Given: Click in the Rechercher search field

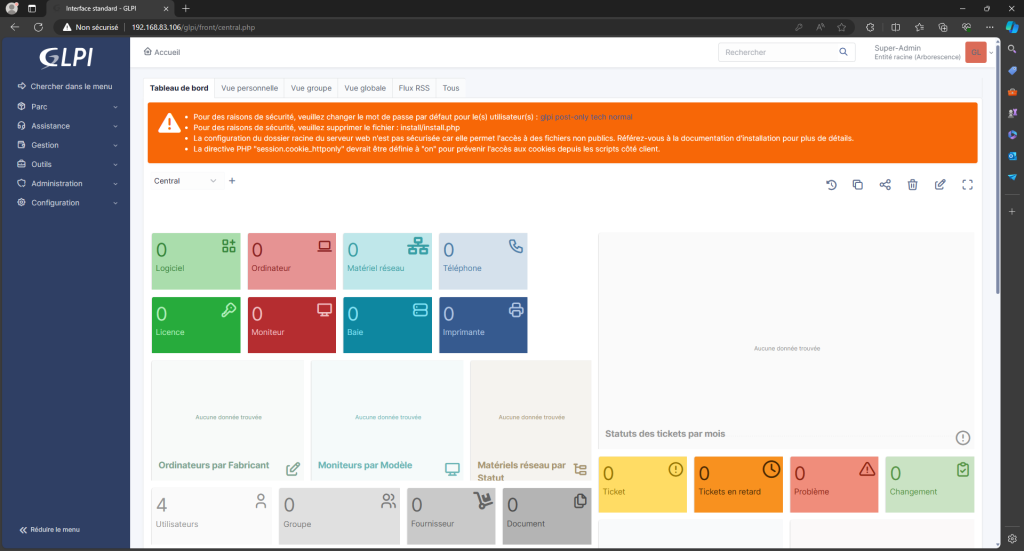Looking at the screenshot, I should pyautogui.click(x=776, y=52).
